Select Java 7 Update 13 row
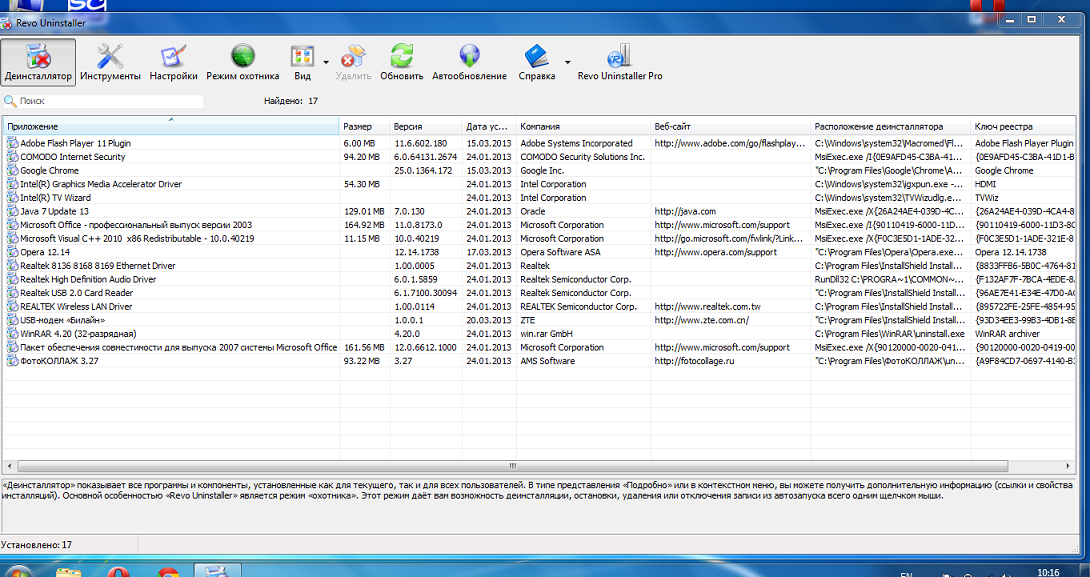The height and width of the screenshot is (577, 1090). pos(55,212)
